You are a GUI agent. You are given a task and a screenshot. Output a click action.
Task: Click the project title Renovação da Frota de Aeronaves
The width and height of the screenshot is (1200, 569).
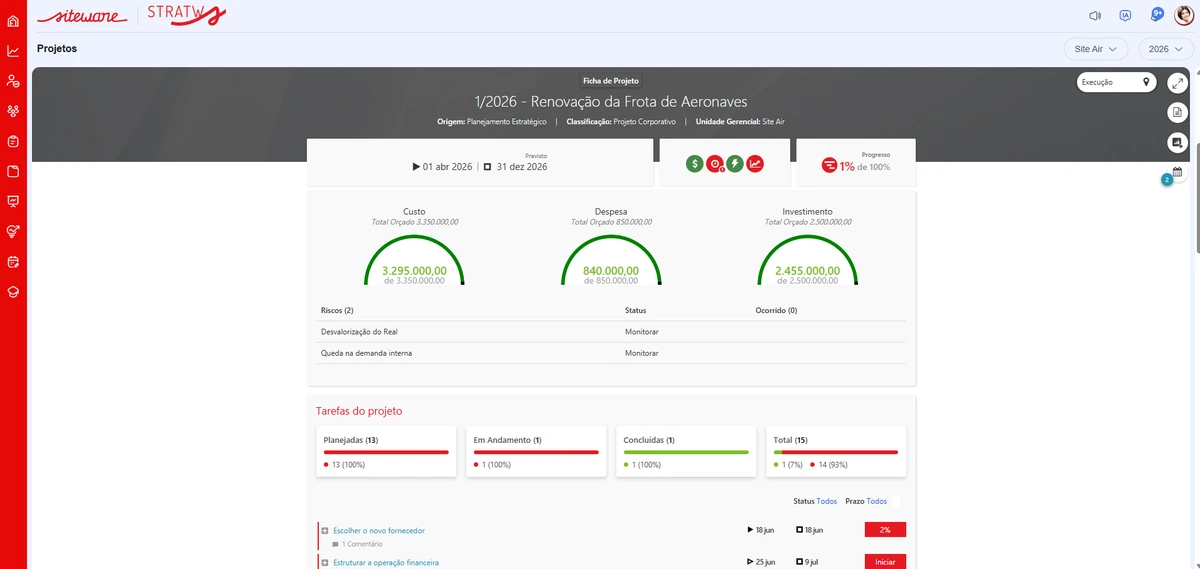(611, 102)
